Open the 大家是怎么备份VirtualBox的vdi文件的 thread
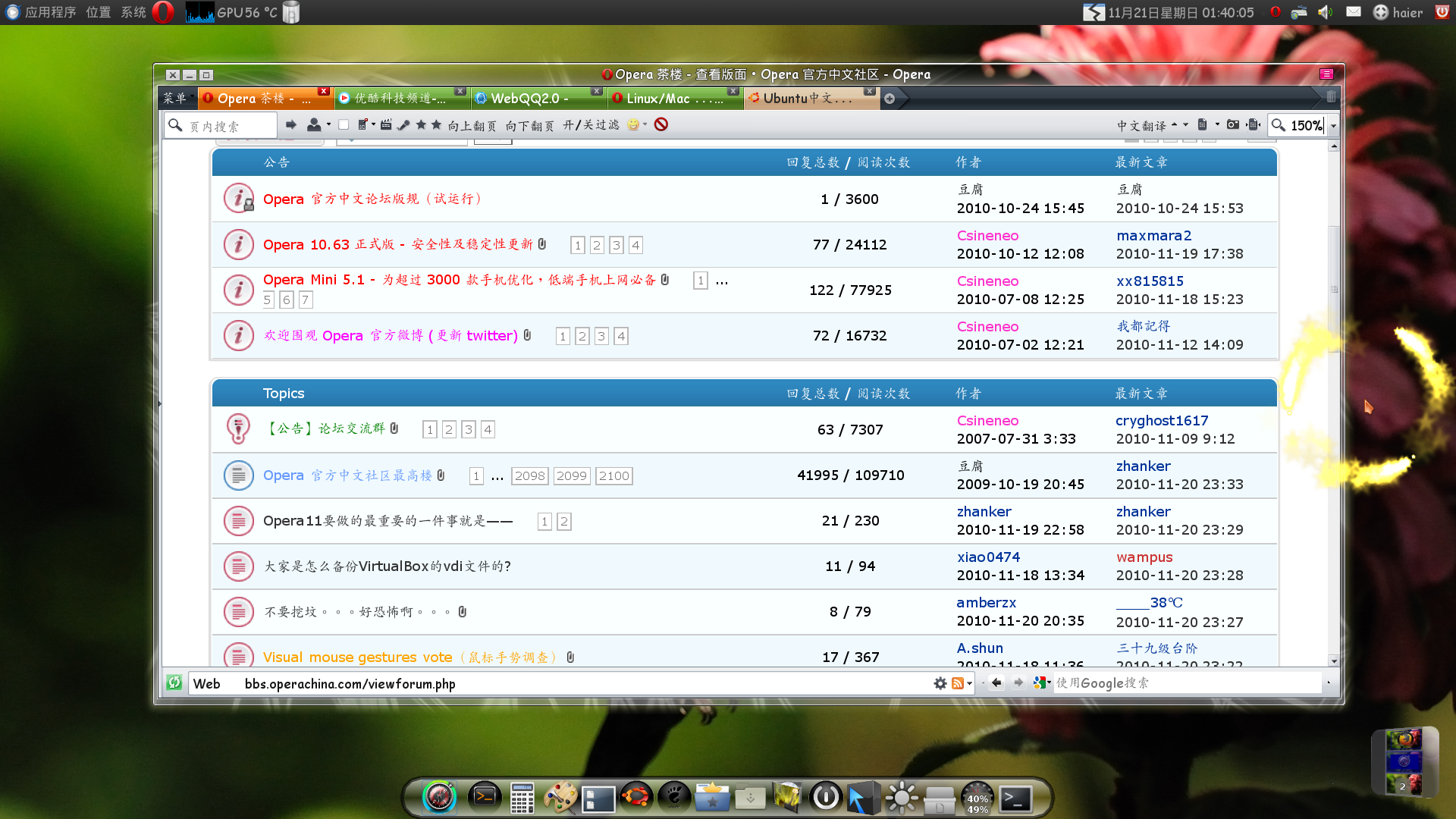1456x819 pixels. click(387, 566)
